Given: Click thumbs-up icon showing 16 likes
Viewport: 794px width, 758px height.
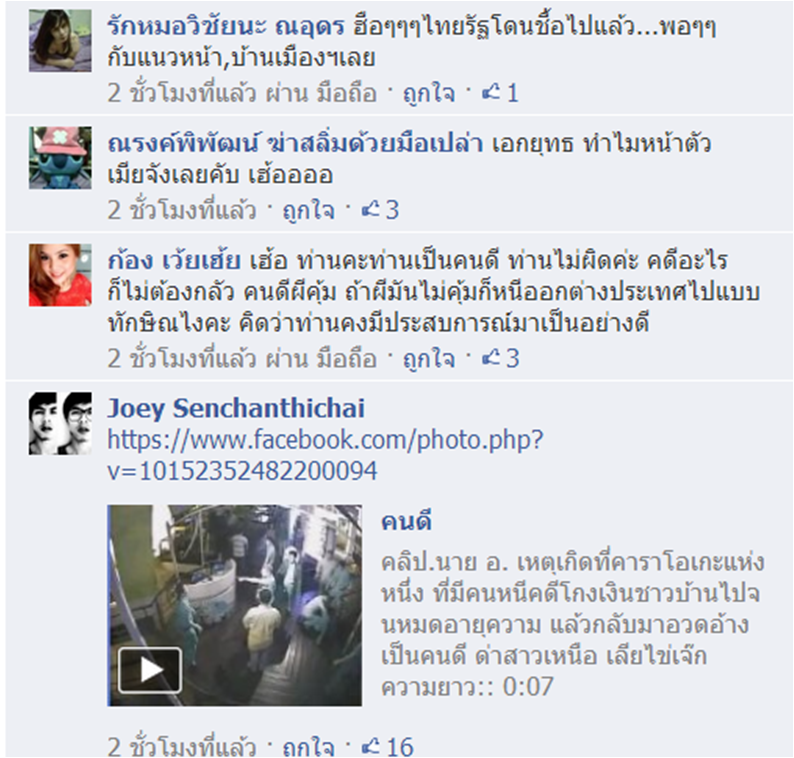Looking at the screenshot, I should [x=371, y=746].
